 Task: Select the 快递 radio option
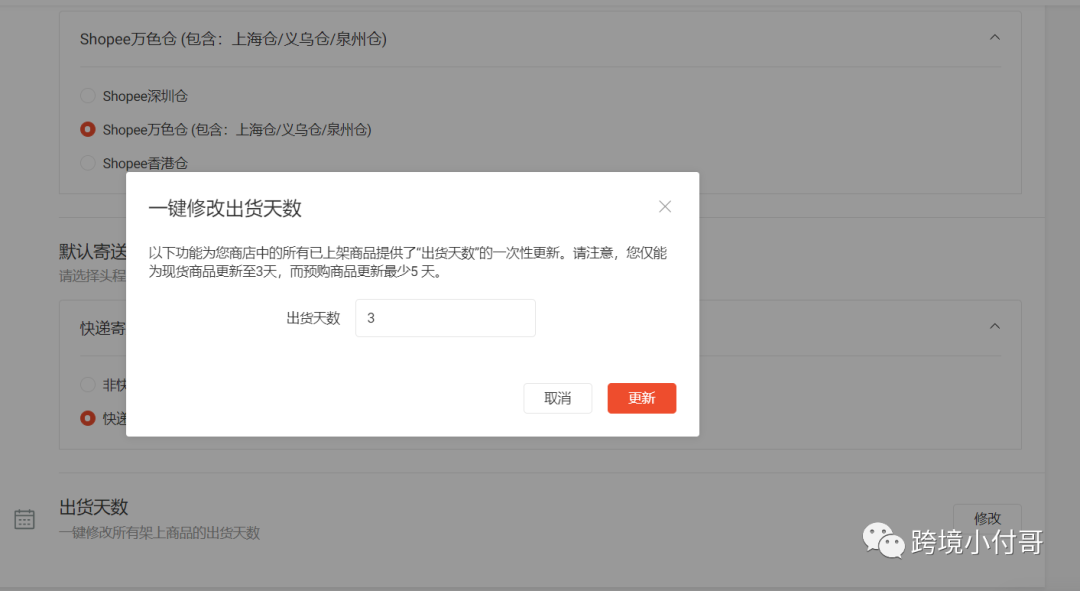87,418
